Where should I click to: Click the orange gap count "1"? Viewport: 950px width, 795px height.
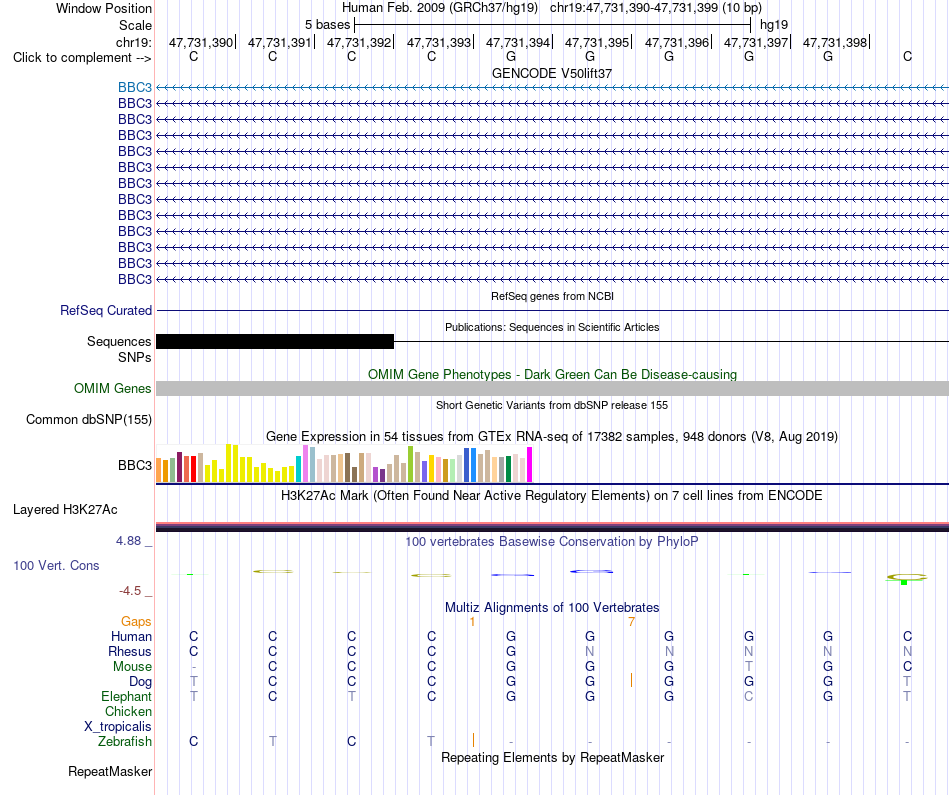[x=472, y=622]
